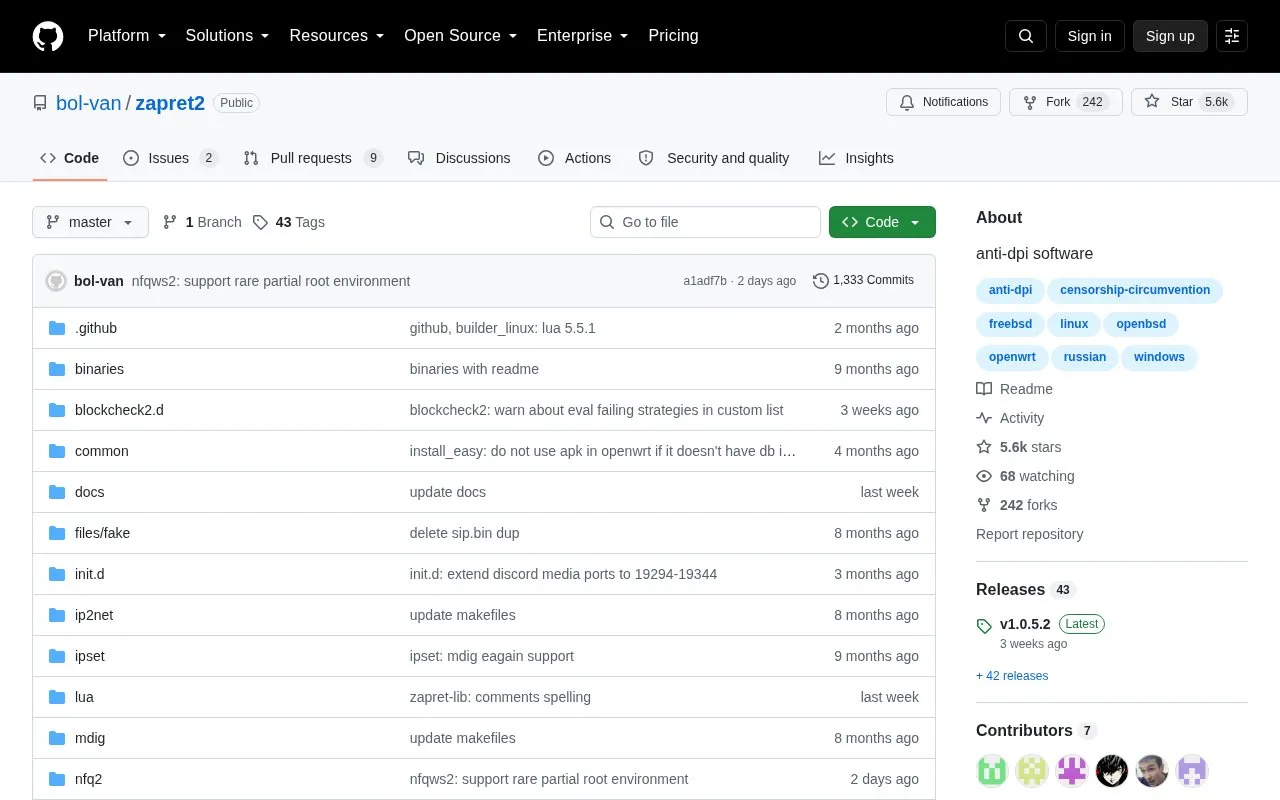This screenshot has height=800, width=1280.
Task: Open the Insights tab
Action: [x=856, y=158]
